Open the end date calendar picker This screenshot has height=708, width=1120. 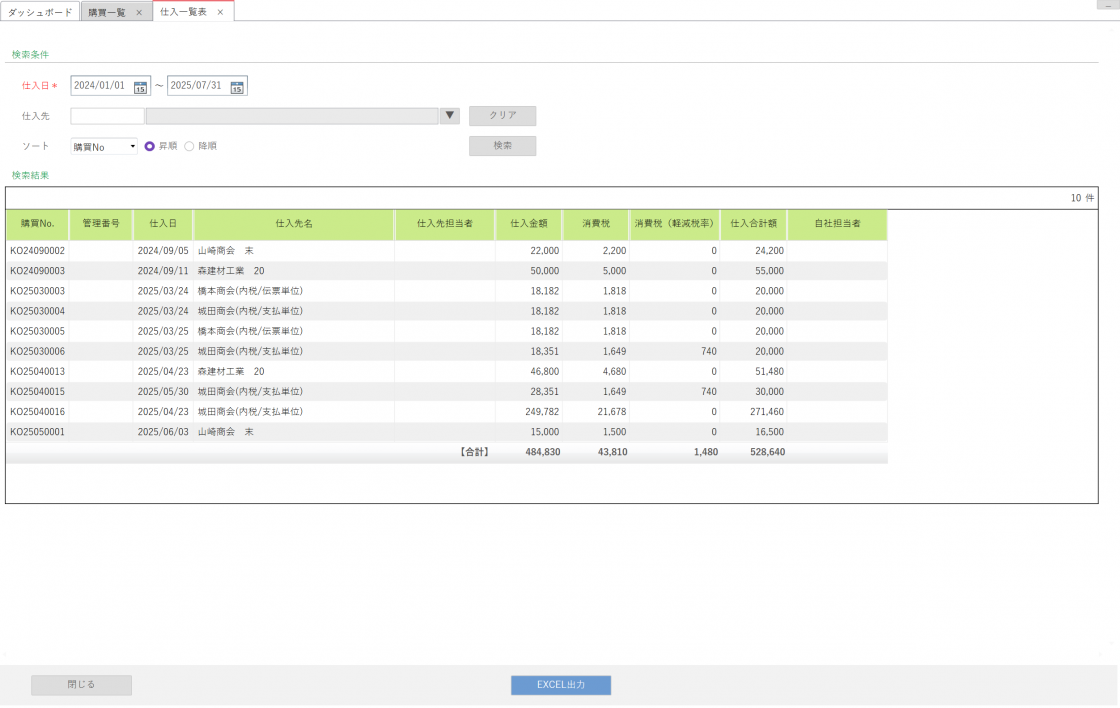point(237,87)
